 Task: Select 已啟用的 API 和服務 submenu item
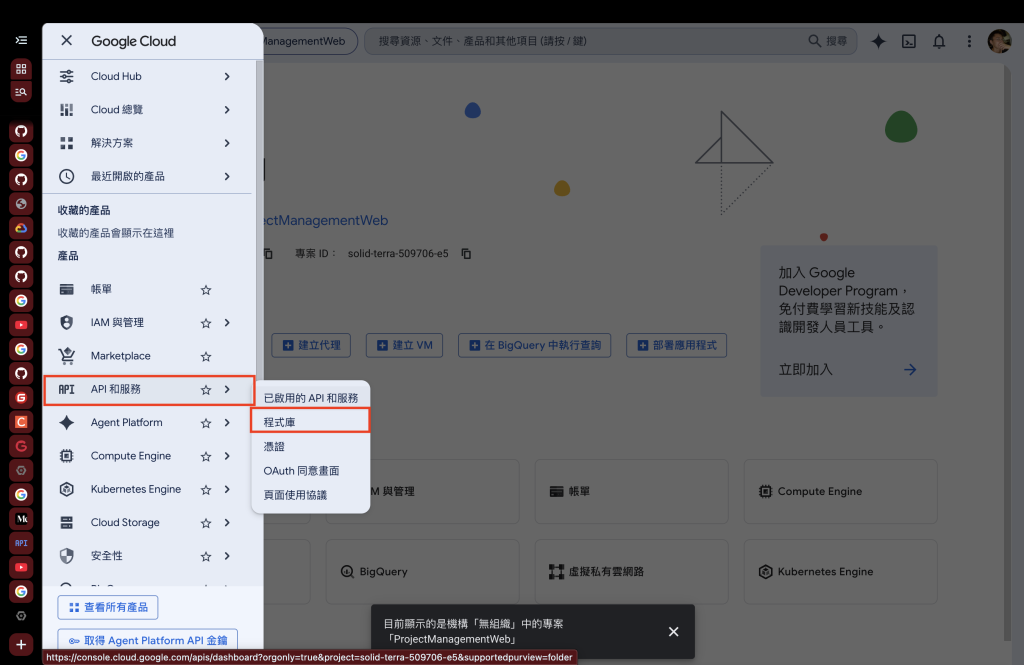click(311, 398)
